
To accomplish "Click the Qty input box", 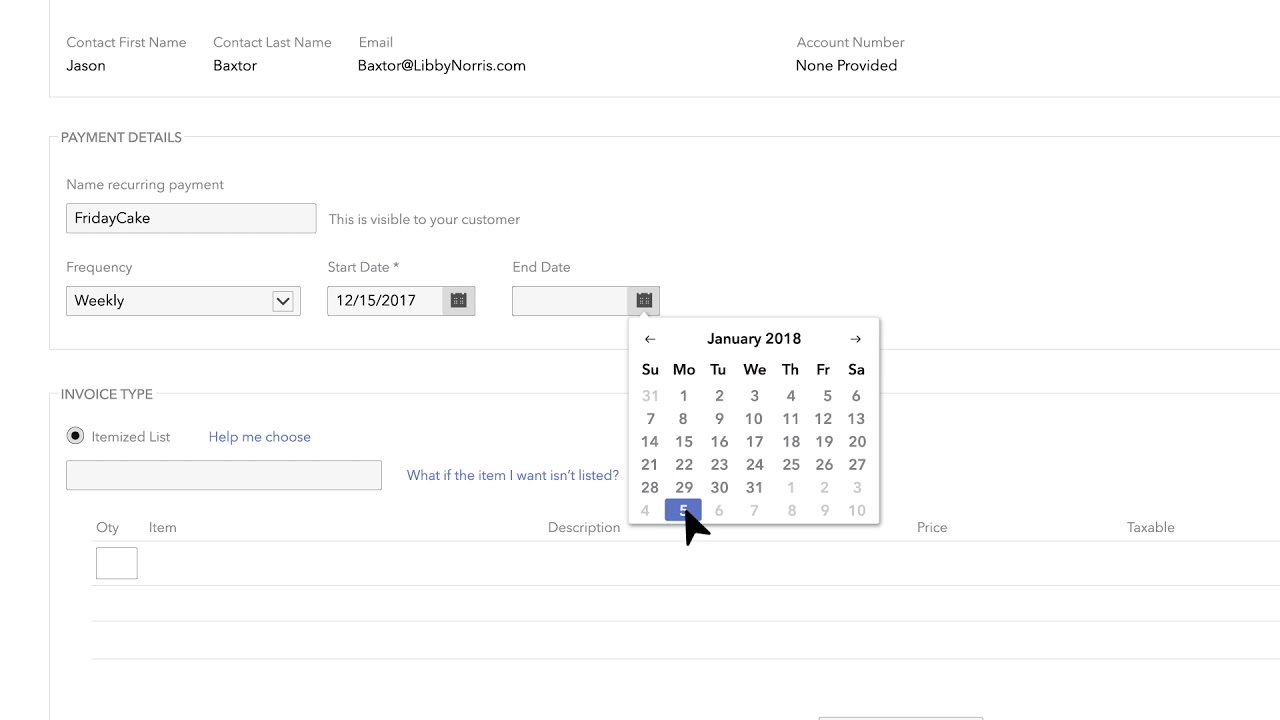I will [116, 563].
